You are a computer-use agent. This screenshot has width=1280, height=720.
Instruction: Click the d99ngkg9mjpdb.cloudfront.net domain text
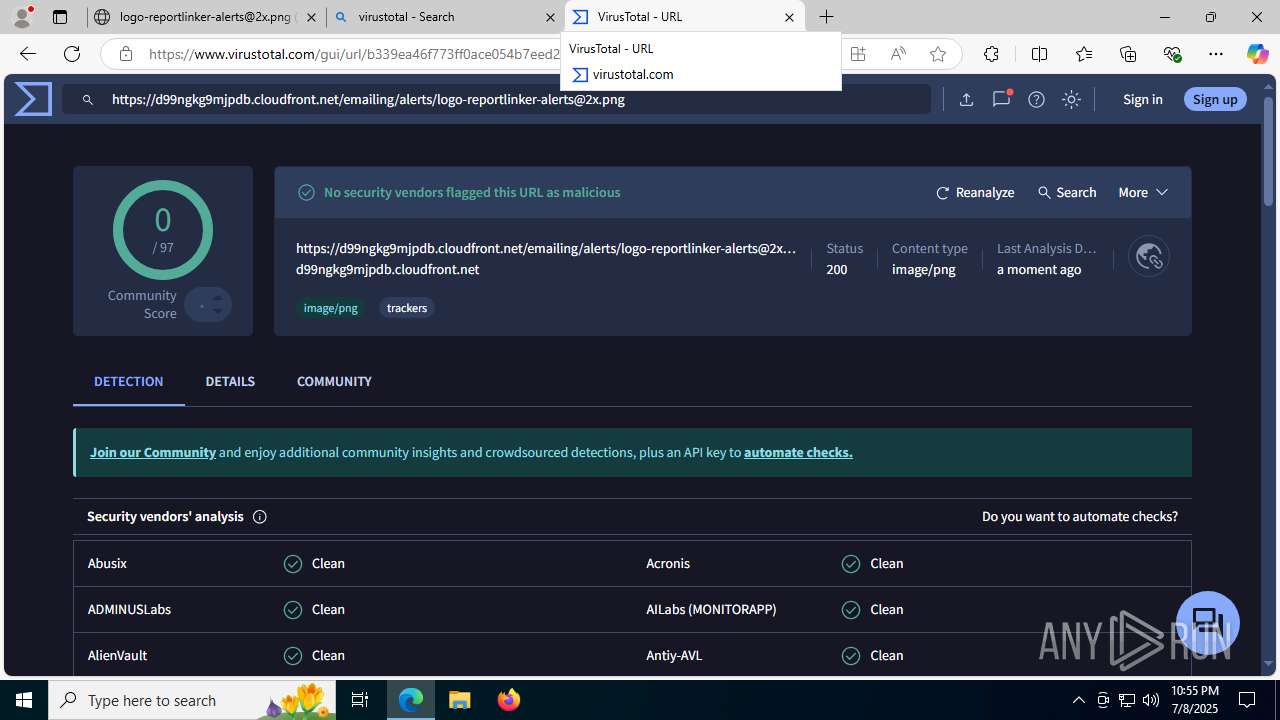(387, 269)
